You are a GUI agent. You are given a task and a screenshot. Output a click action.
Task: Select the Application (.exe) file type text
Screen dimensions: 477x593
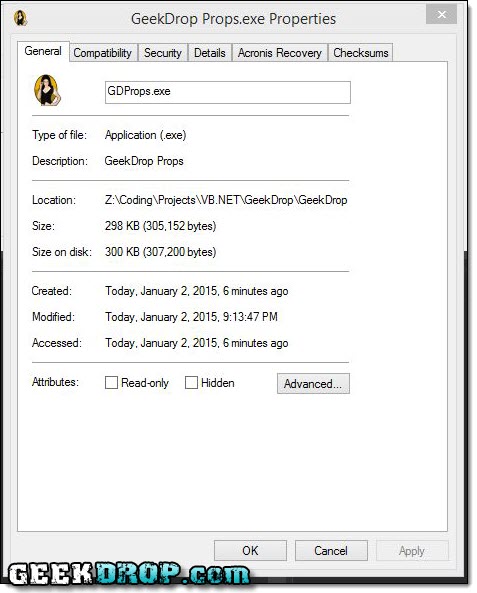(146, 135)
